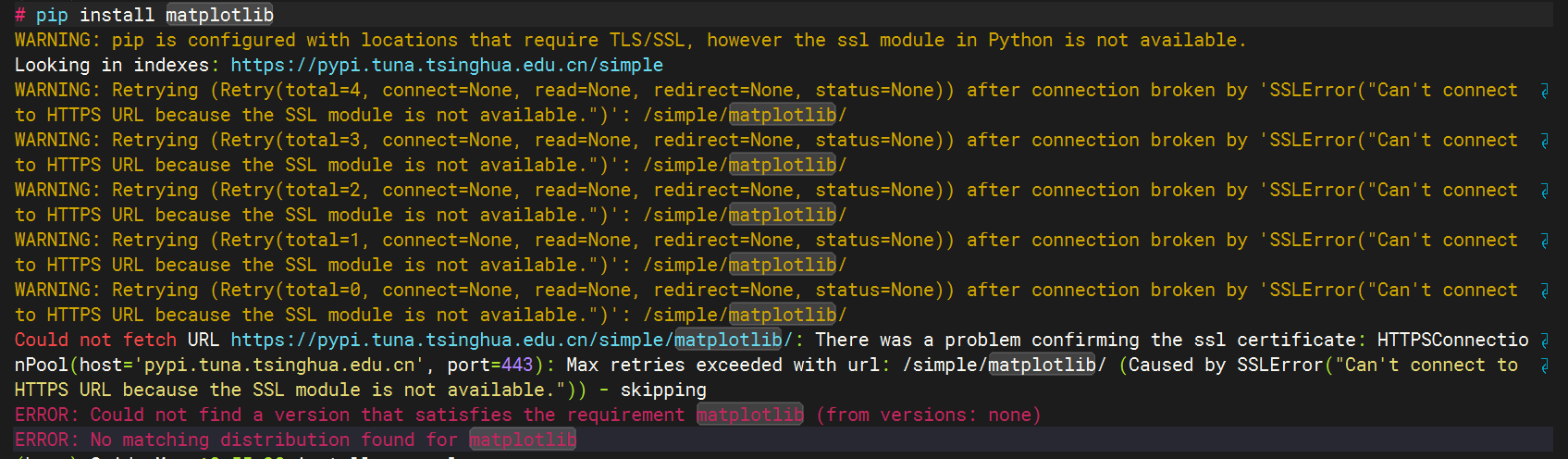Click the '(from versions: none)' text
Screen dimensions: 1568x459
pyautogui.click(x=929, y=416)
